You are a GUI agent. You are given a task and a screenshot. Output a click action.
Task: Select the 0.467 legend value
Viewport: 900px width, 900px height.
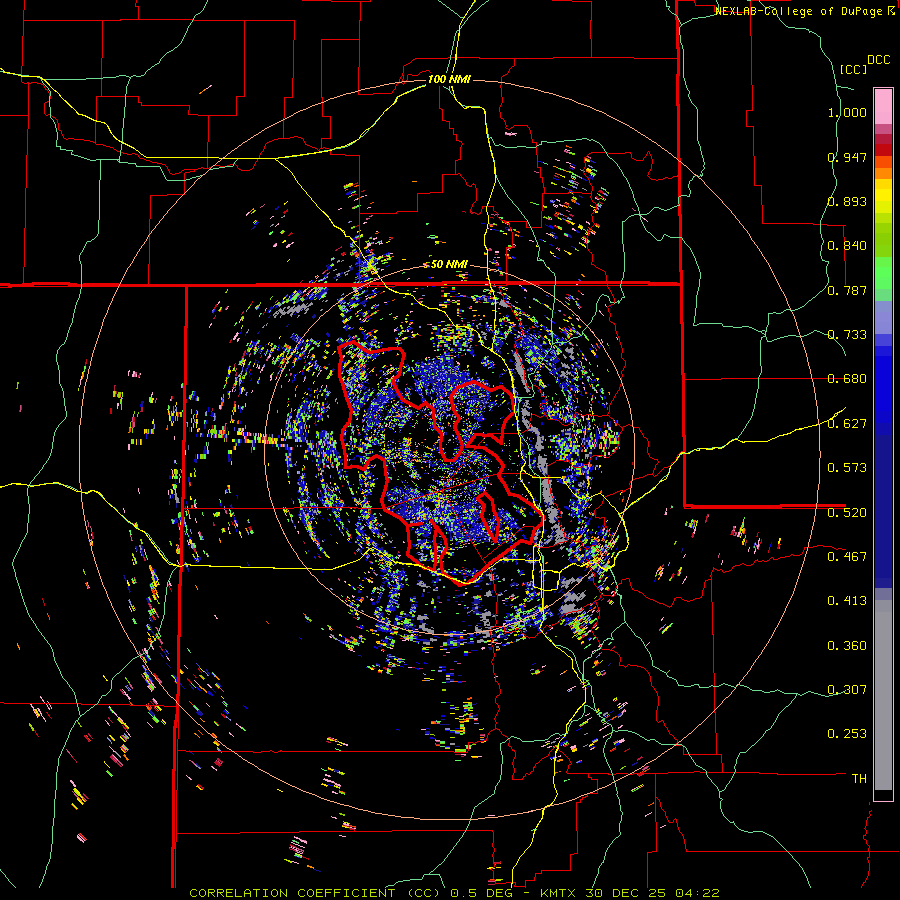point(847,557)
